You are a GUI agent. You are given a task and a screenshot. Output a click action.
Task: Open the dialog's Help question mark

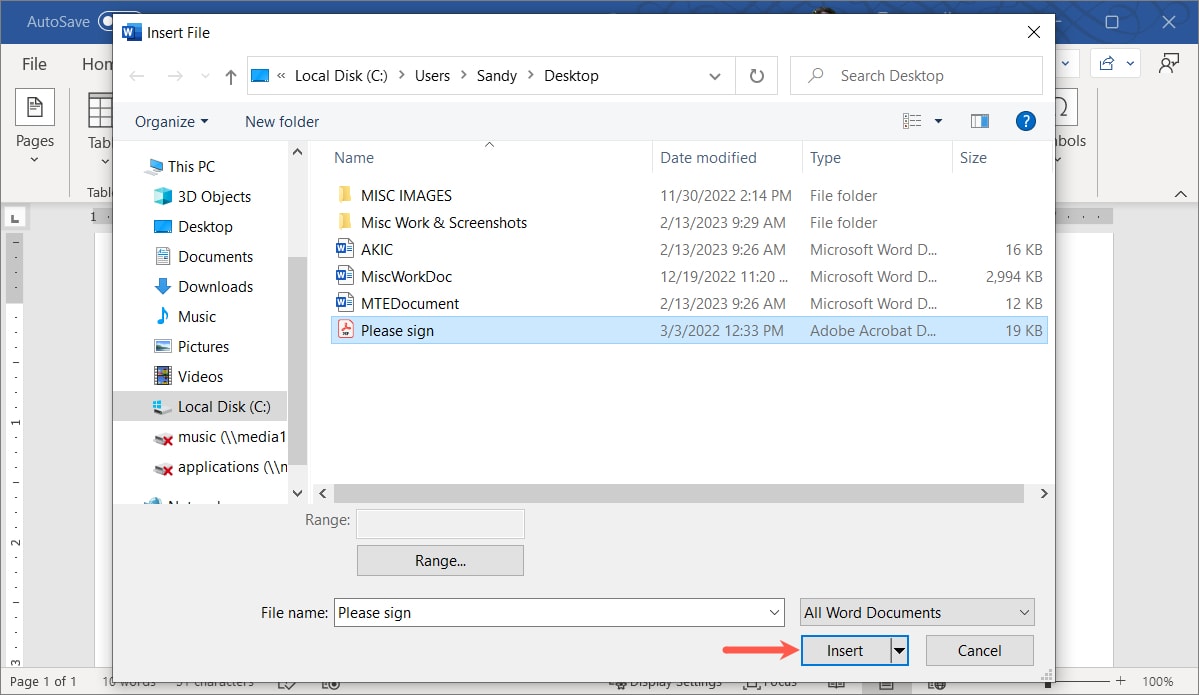click(x=1025, y=121)
